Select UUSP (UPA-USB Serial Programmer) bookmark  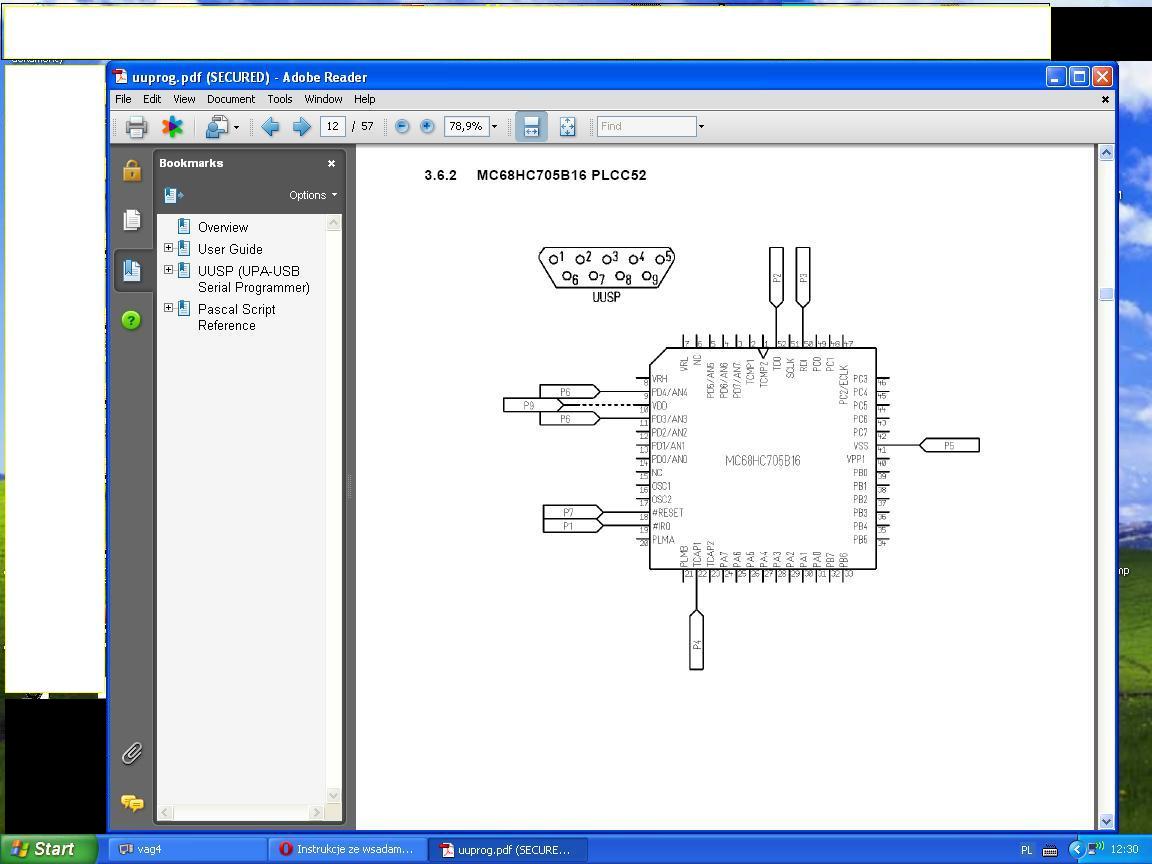tap(253, 279)
